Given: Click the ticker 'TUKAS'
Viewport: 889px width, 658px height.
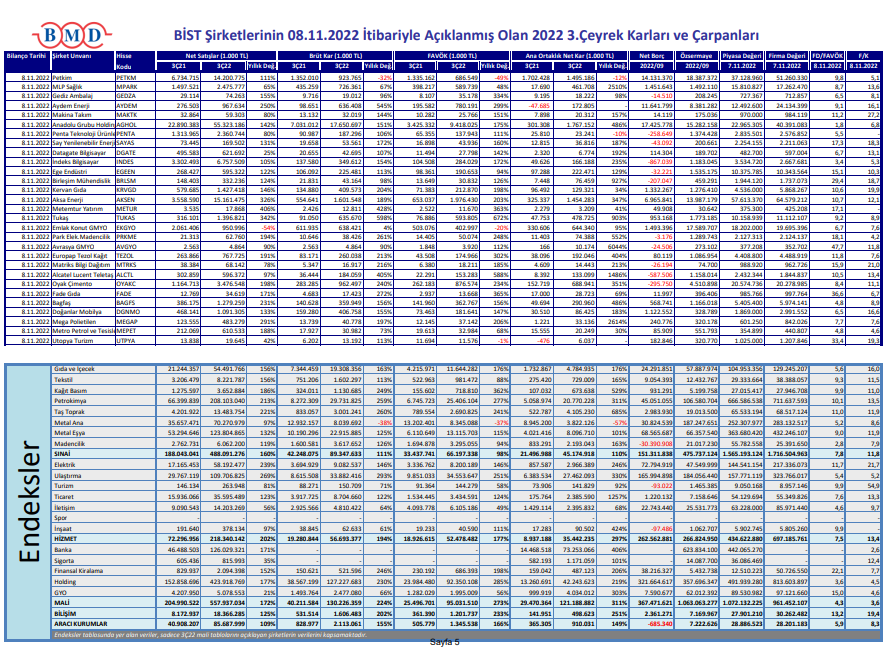Looking at the screenshot, I should point(125,218).
